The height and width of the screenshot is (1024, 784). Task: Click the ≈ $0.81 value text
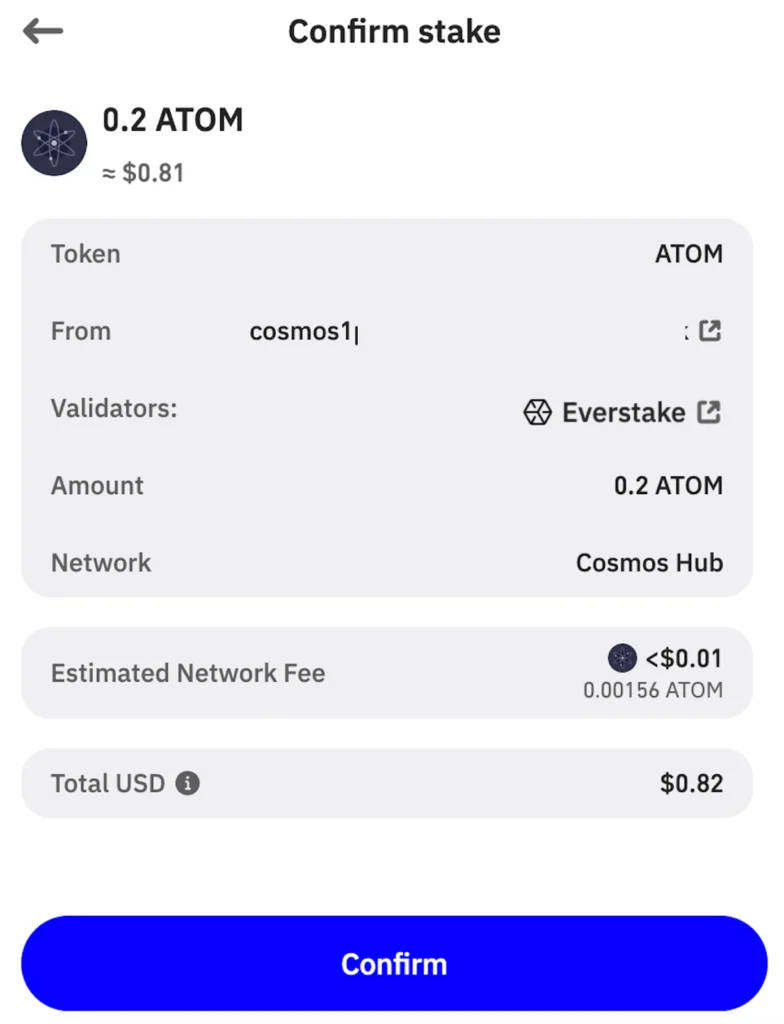pos(143,173)
